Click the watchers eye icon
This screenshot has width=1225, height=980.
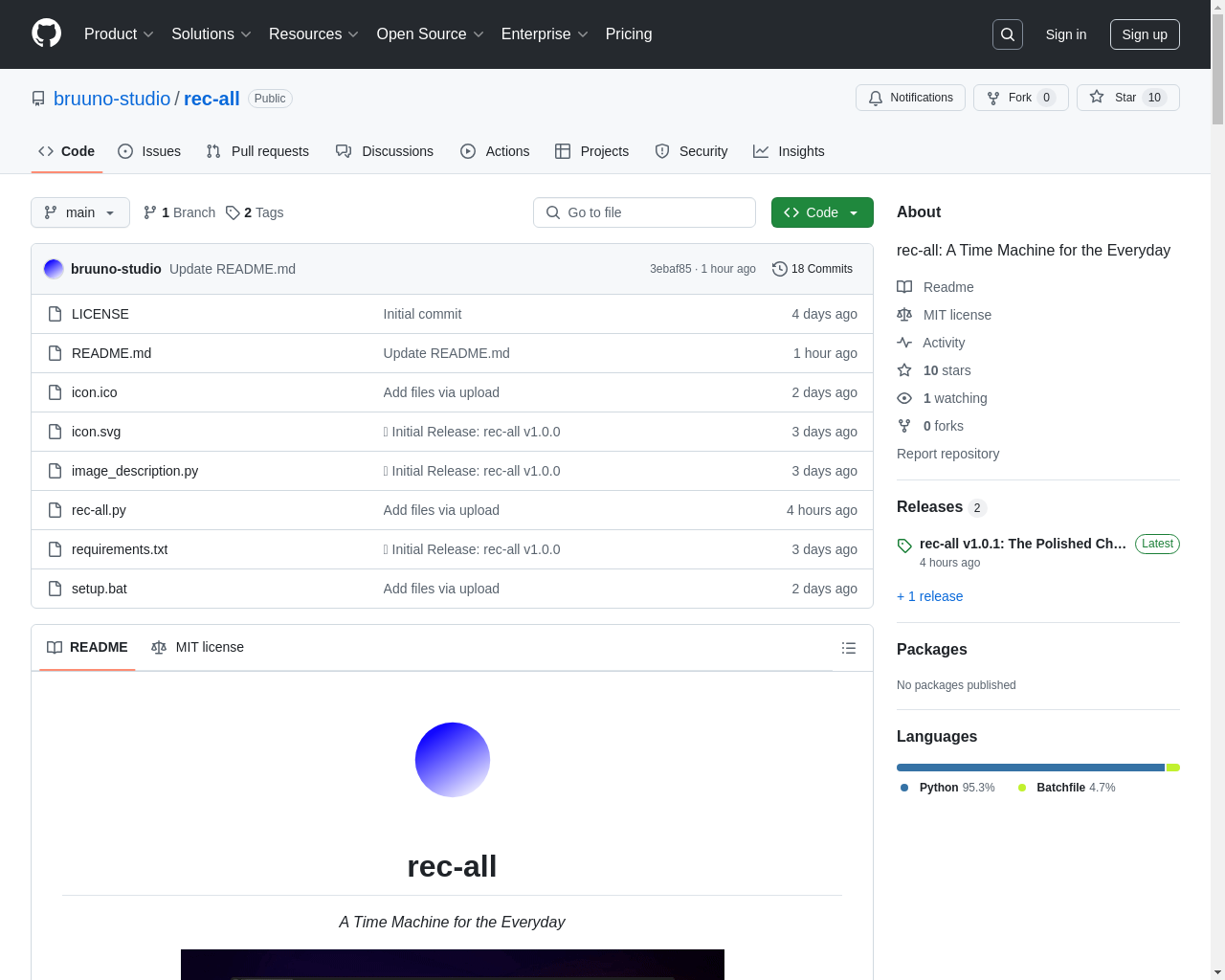point(903,398)
